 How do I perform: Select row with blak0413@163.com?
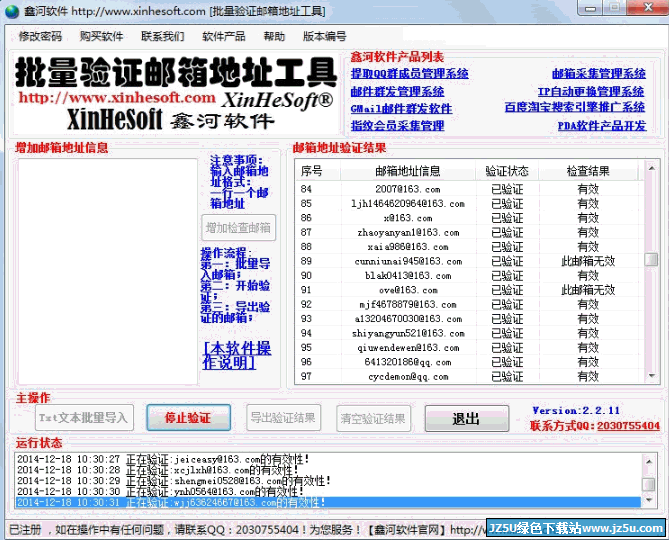tap(469, 276)
